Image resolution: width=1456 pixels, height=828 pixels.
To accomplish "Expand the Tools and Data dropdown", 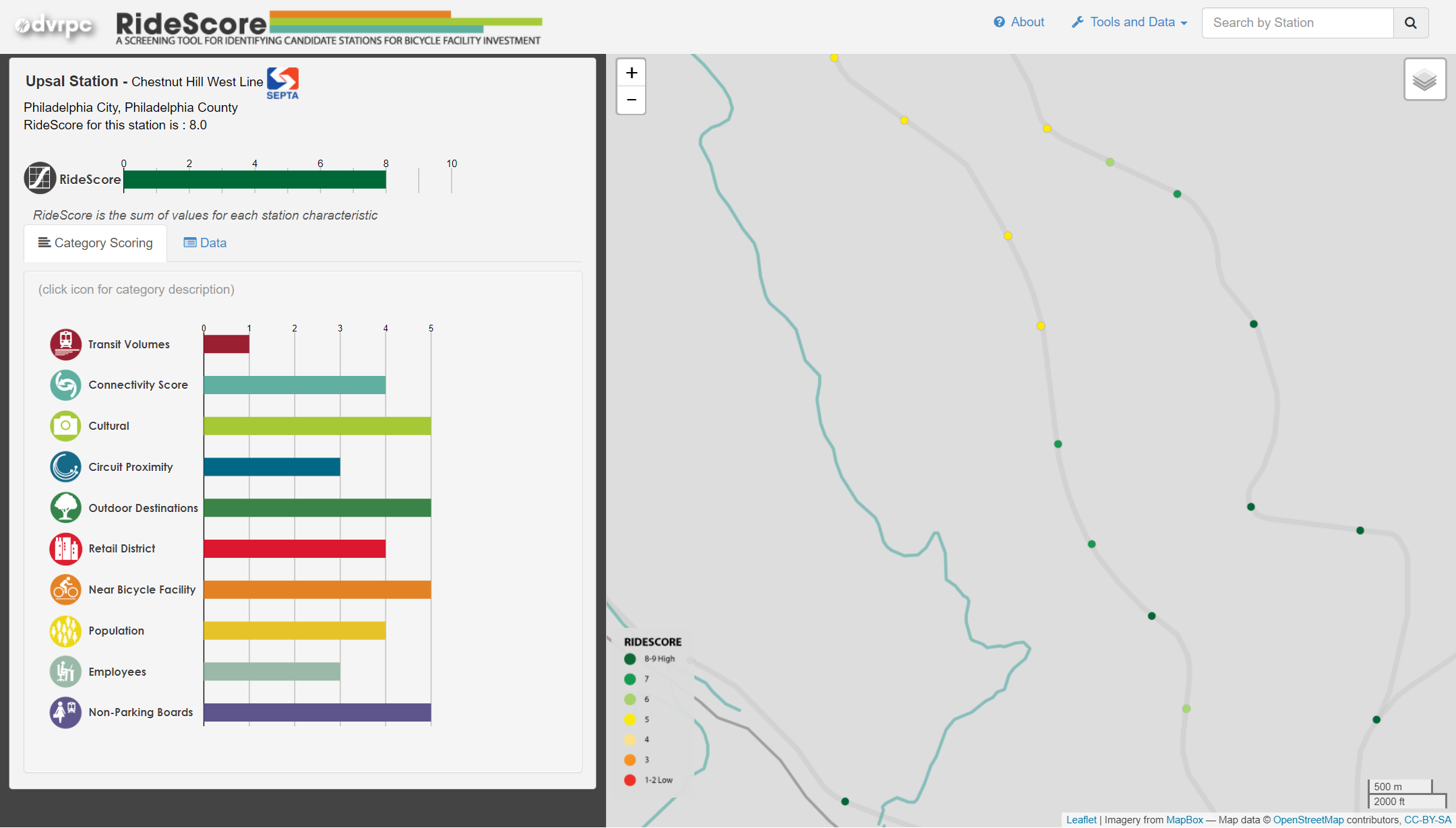I will [1130, 22].
